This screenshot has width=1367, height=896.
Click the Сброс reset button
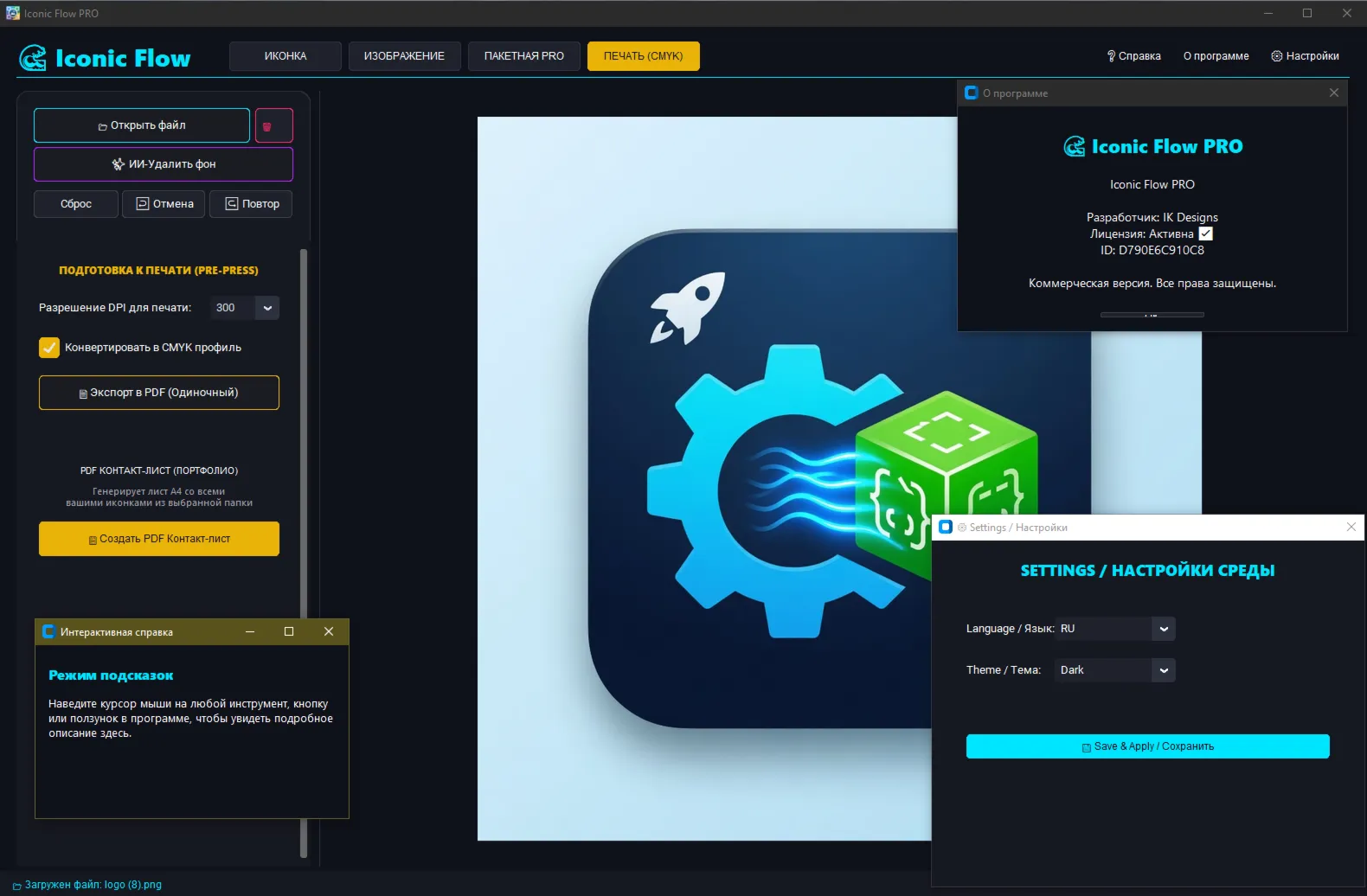[76, 204]
